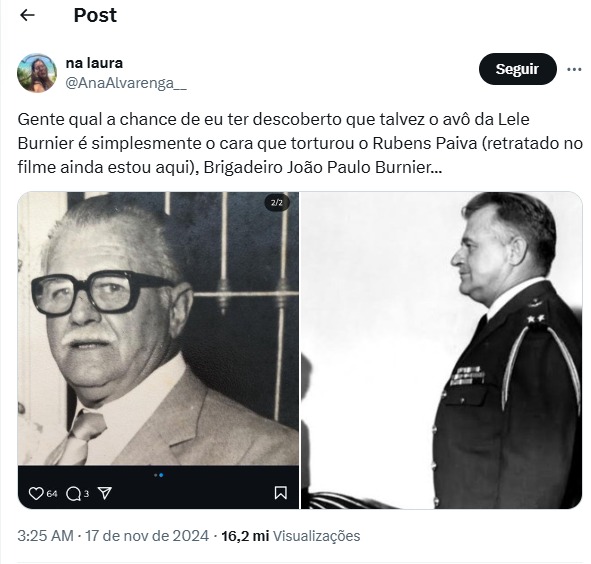Click the 16,2 mi Visualizações count
This screenshot has height=564, width=591.
tap(291, 536)
